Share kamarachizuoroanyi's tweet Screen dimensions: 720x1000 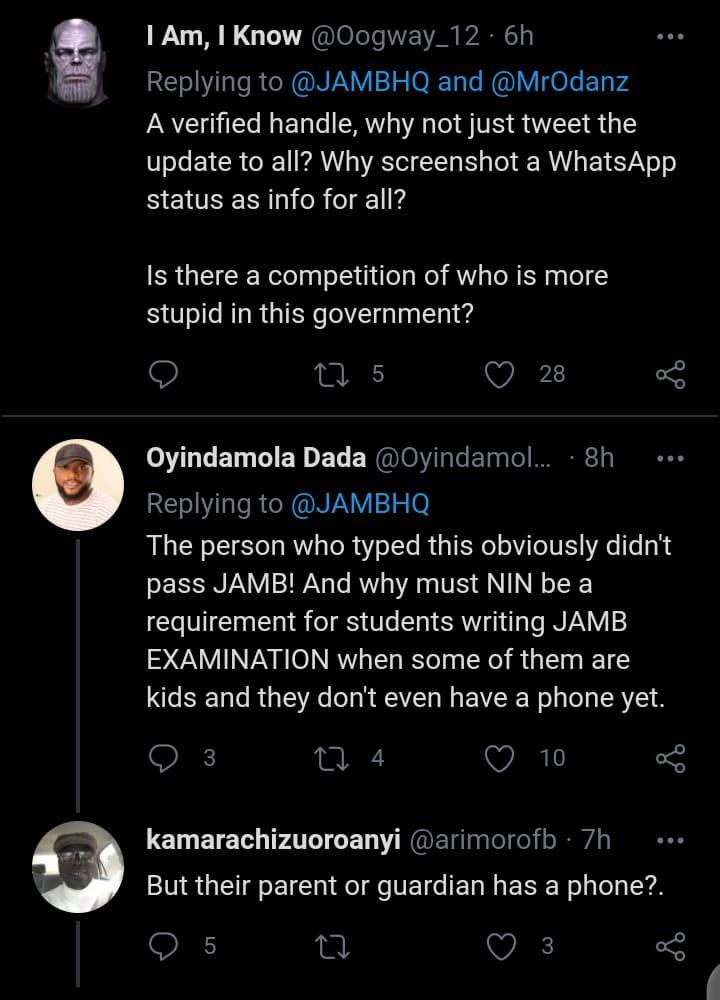click(670, 947)
